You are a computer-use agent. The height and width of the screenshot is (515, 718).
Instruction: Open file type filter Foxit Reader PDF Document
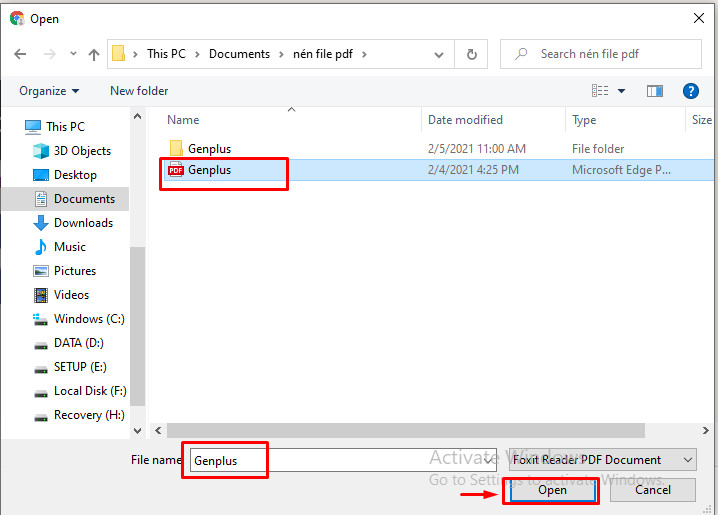pyautogui.click(x=603, y=460)
